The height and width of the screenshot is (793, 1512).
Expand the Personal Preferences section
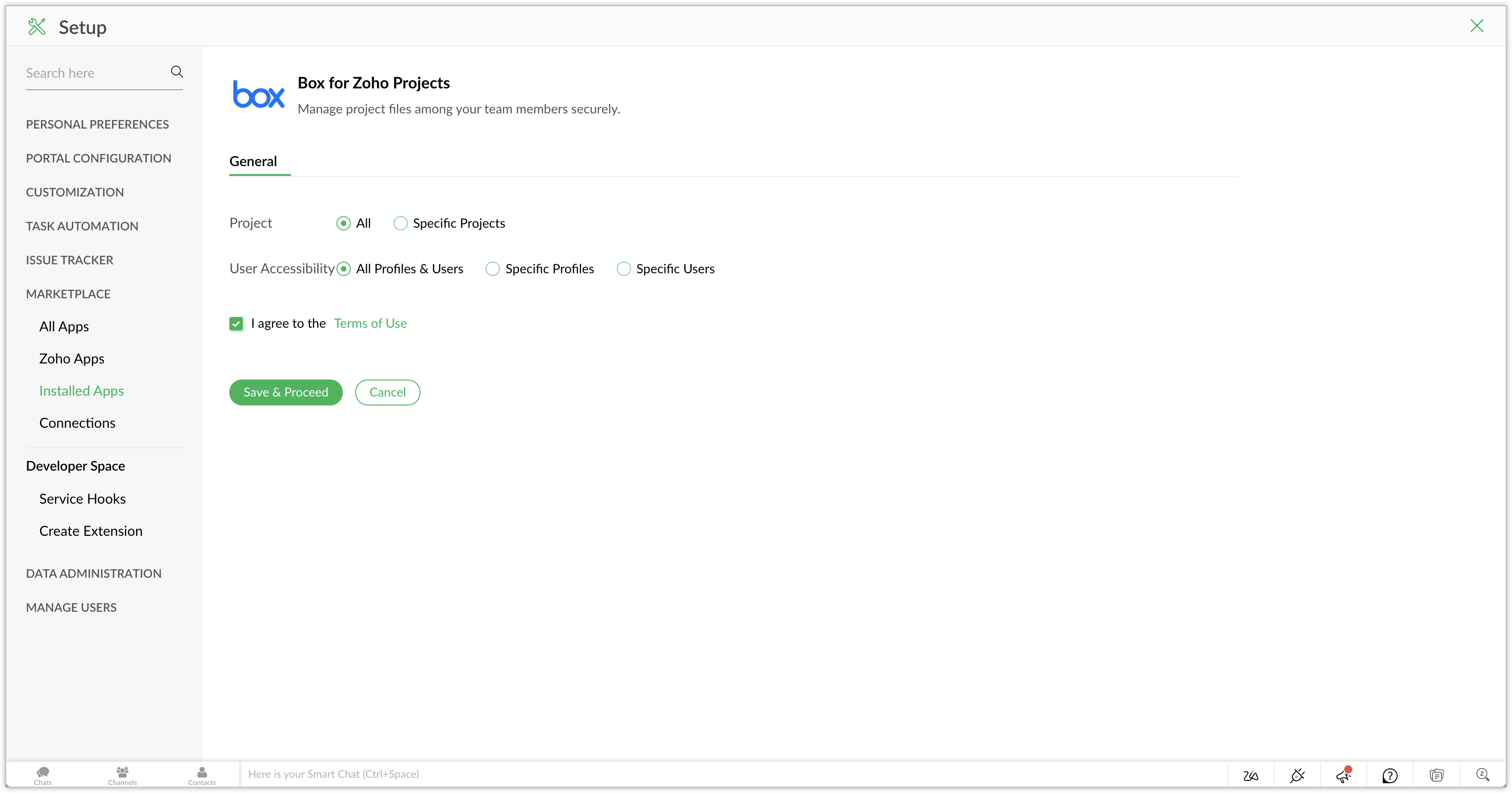pos(97,125)
